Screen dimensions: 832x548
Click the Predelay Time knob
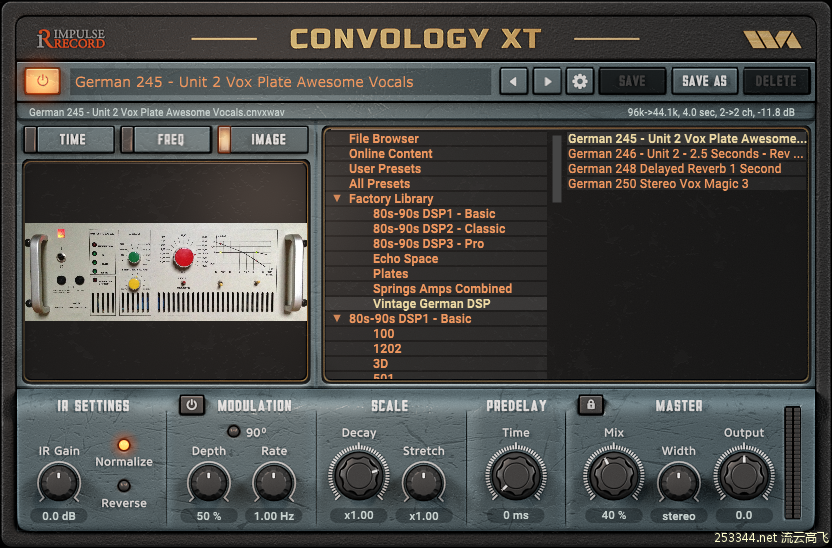pyautogui.click(x=516, y=473)
